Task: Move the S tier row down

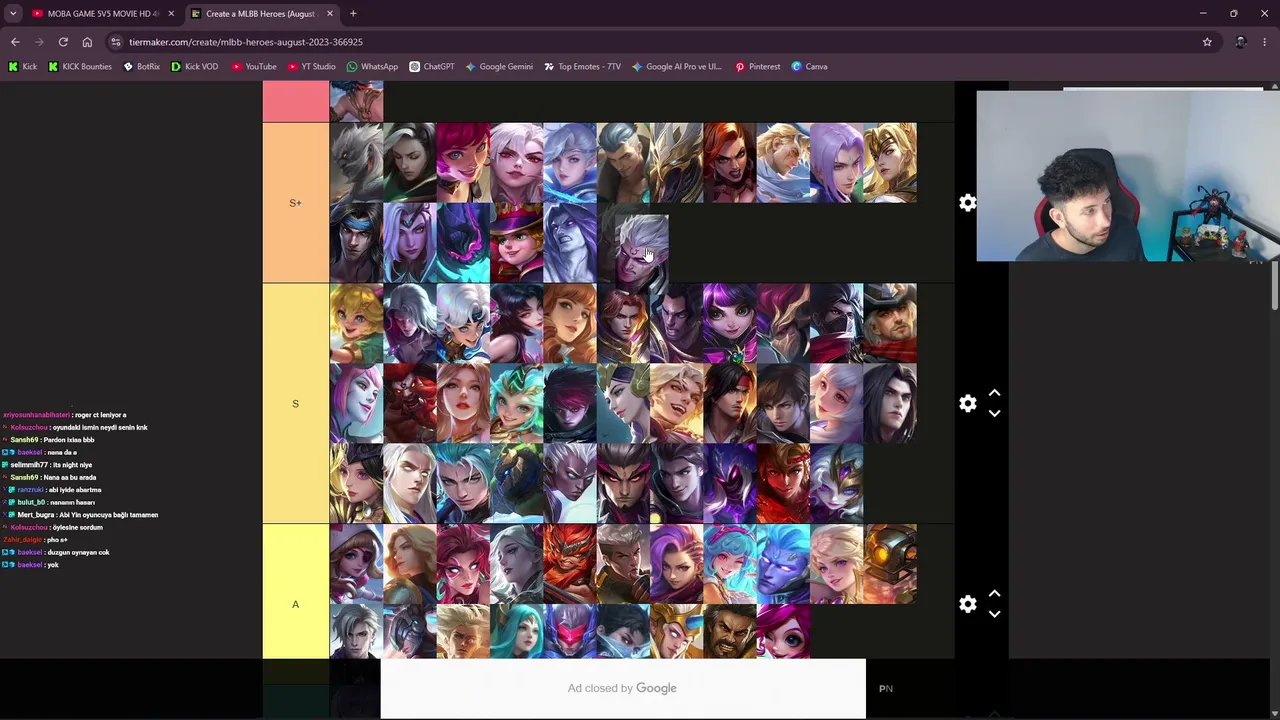Action: 994,413
